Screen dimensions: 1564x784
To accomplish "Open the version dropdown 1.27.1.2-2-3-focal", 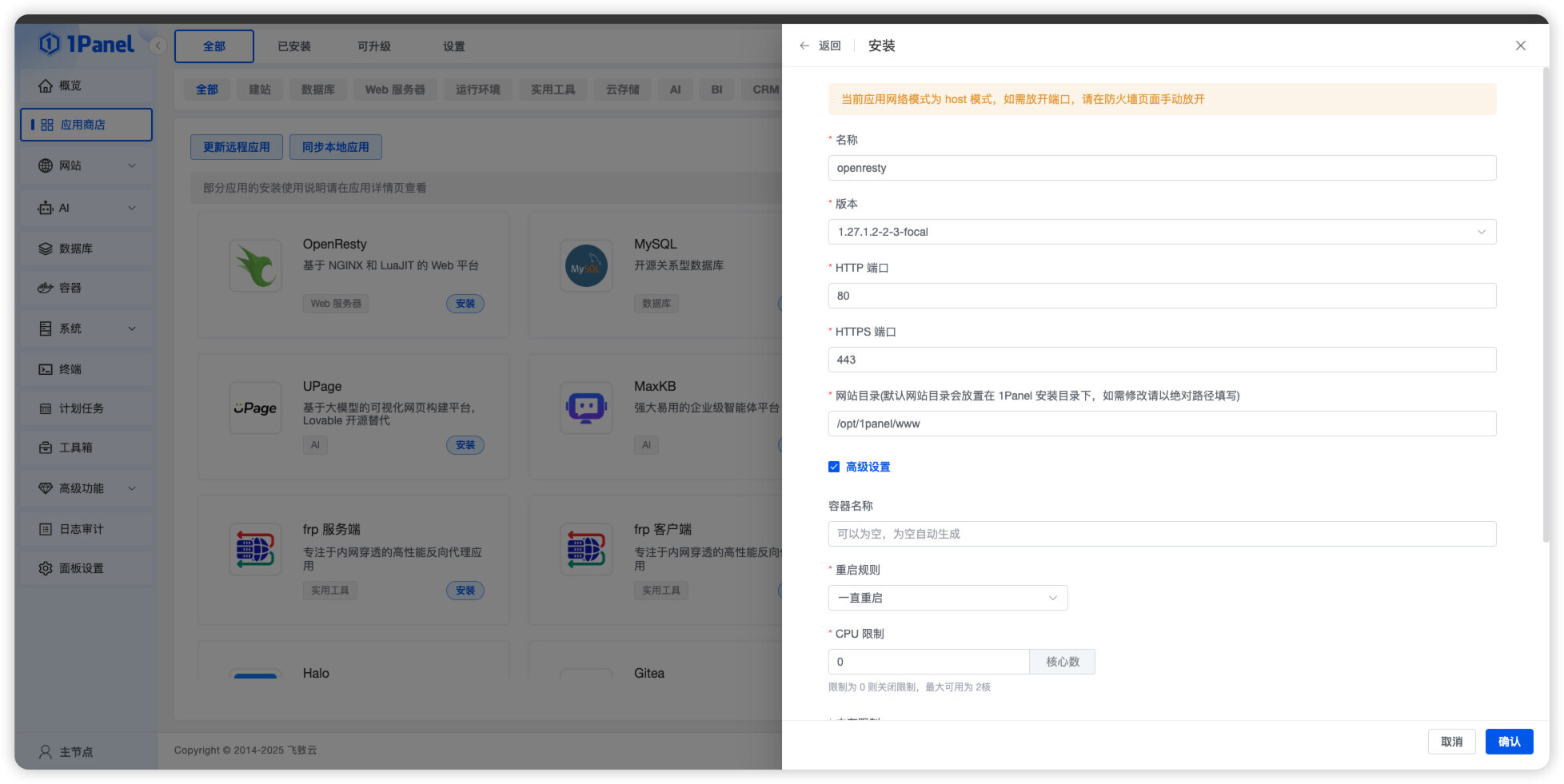I will (1161, 232).
